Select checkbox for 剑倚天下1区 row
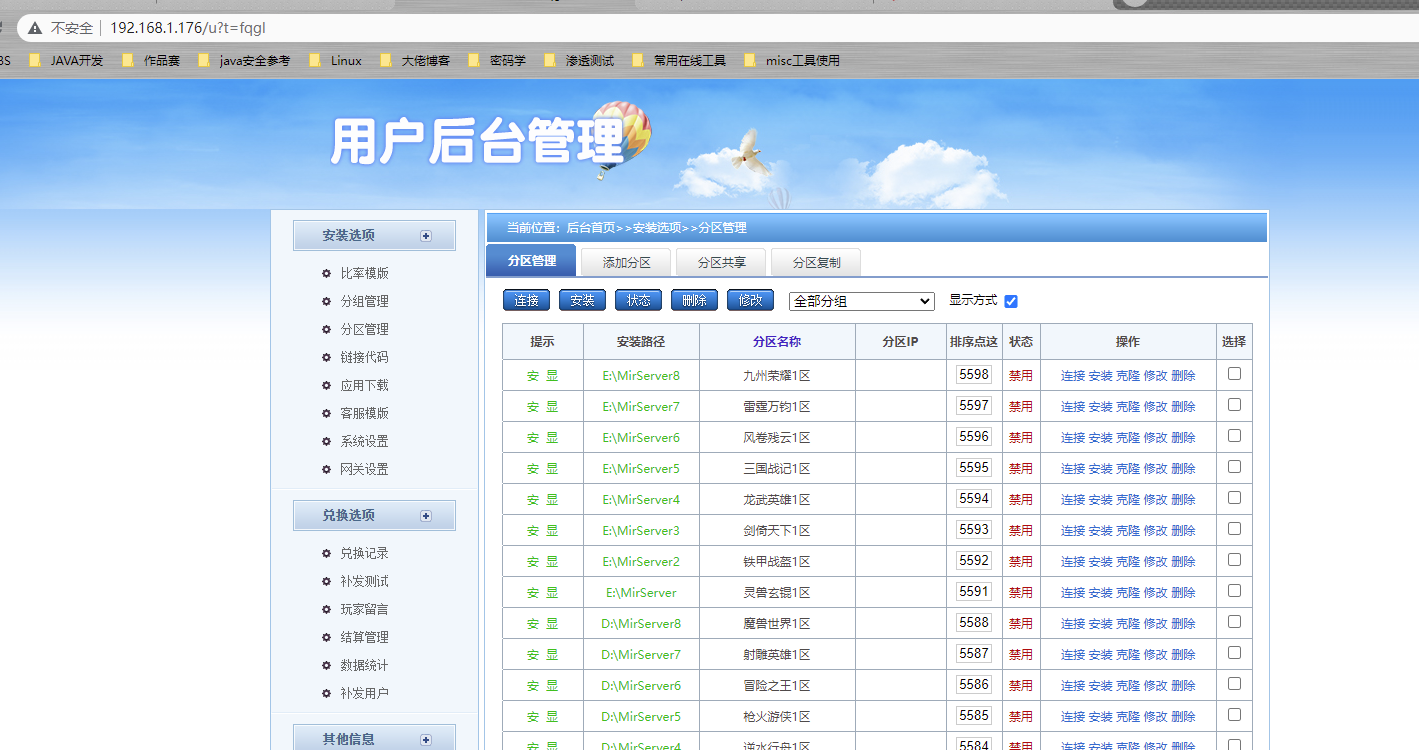The height and width of the screenshot is (750, 1419). [1234, 528]
